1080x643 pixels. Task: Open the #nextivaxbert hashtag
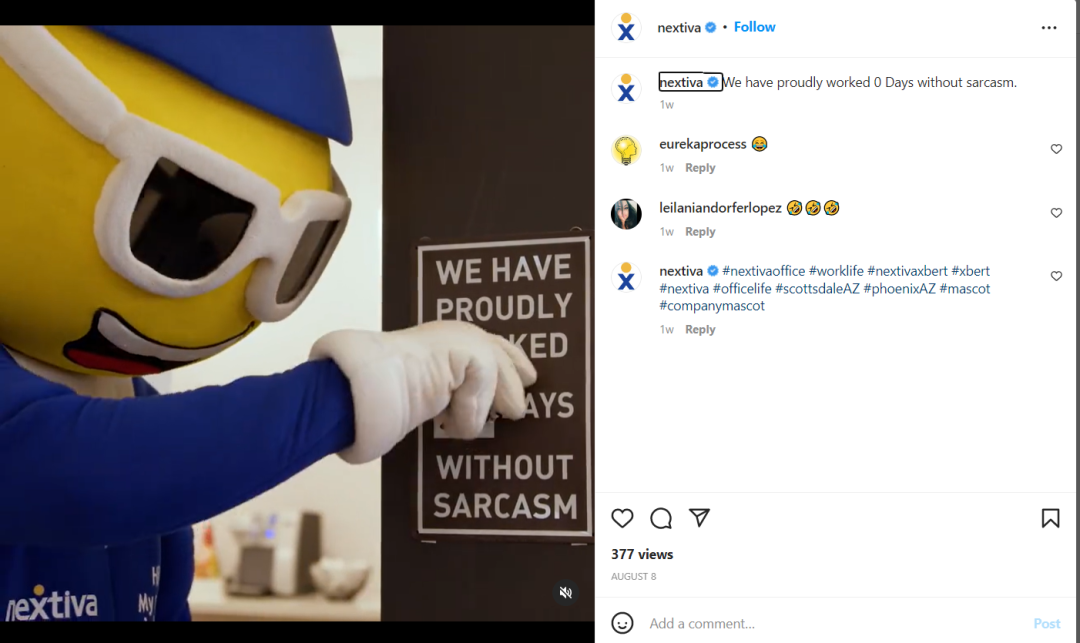[907, 271]
